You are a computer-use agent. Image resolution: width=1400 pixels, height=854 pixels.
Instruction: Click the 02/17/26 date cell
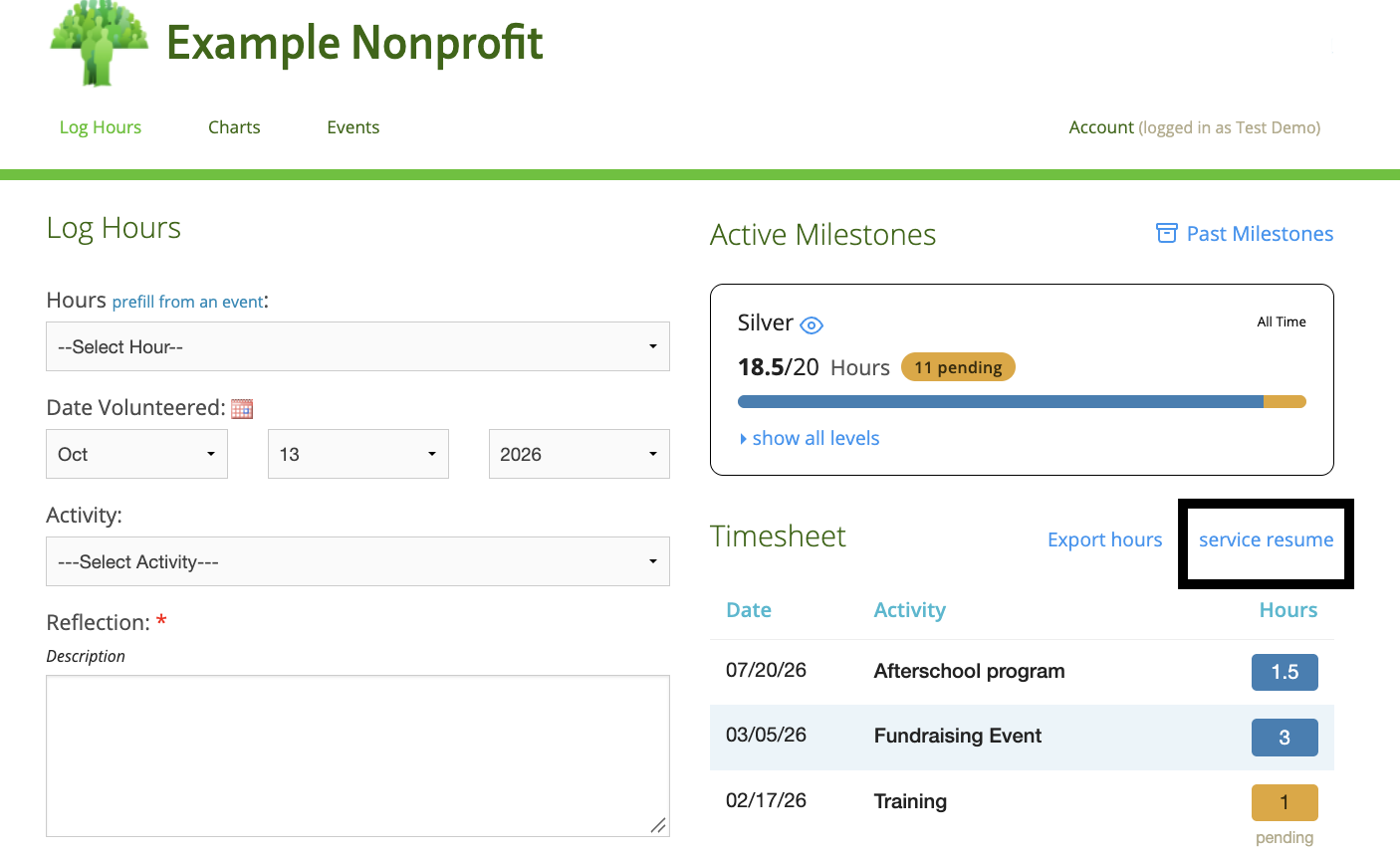pos(766,800)
